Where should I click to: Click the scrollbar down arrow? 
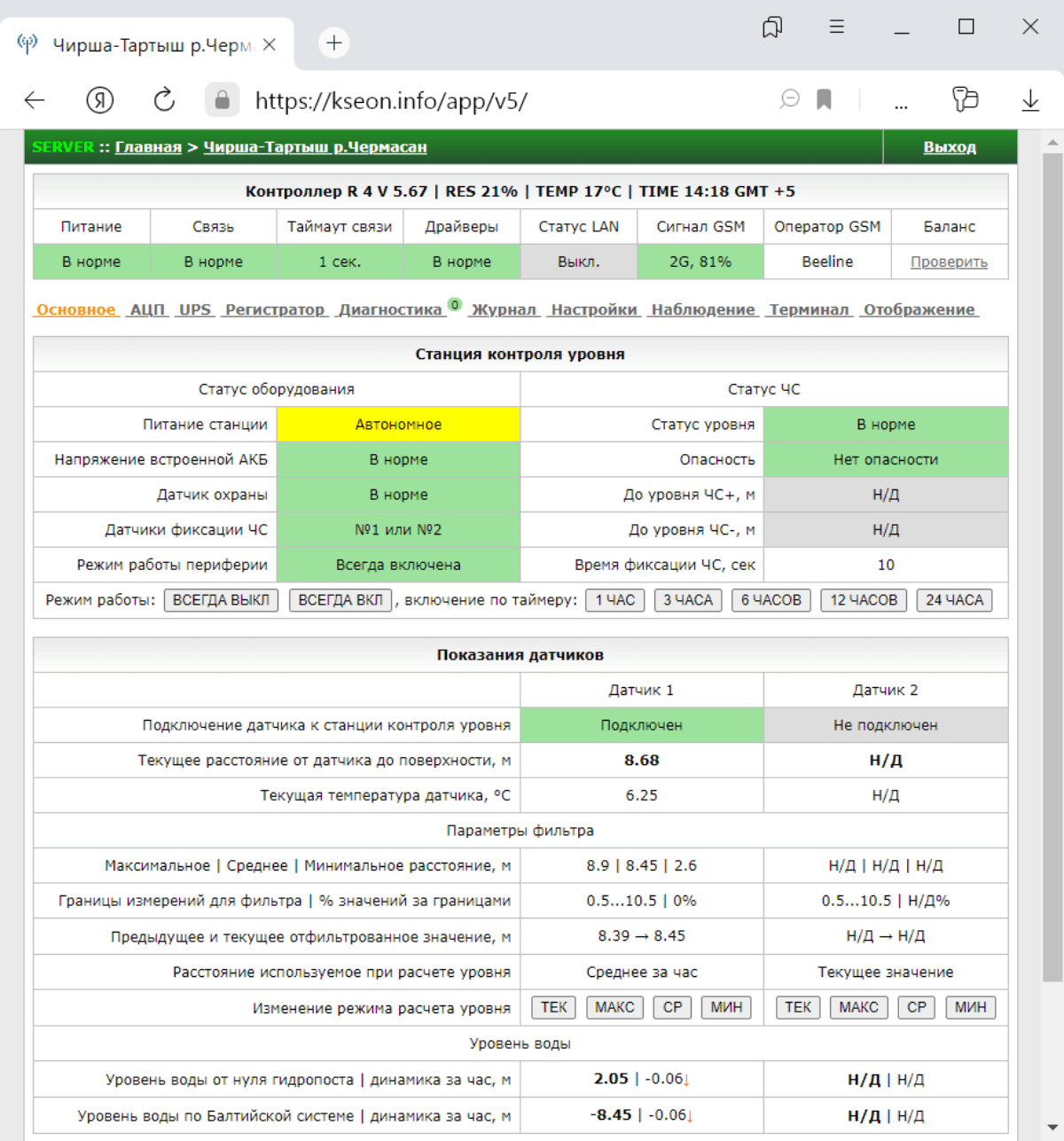coord(1052,1127)
